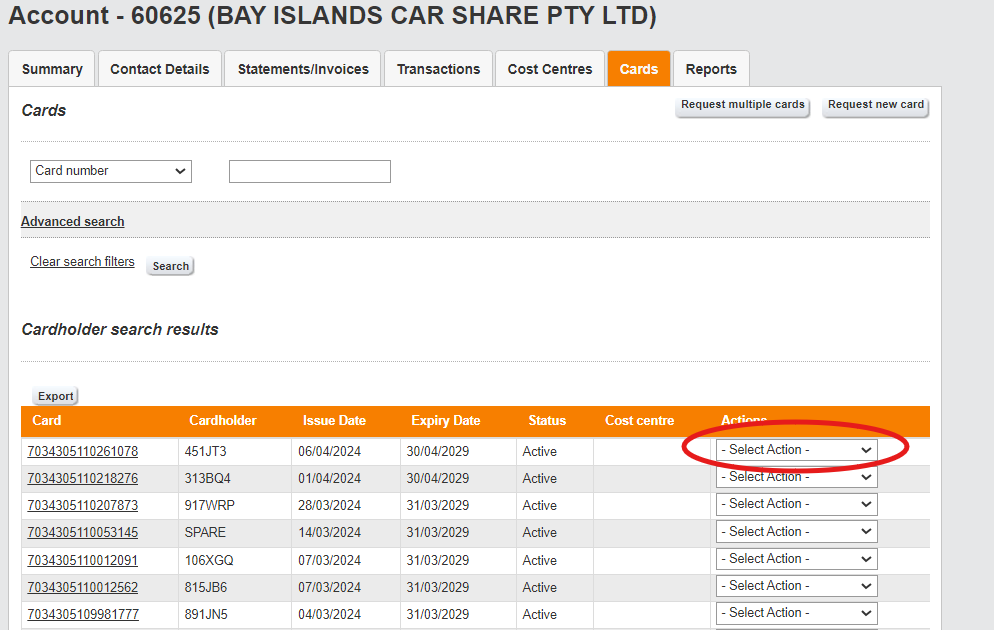Open card 7034305110012091 link
This screenshot has width=994, height=630.
[x=82, y=560]
